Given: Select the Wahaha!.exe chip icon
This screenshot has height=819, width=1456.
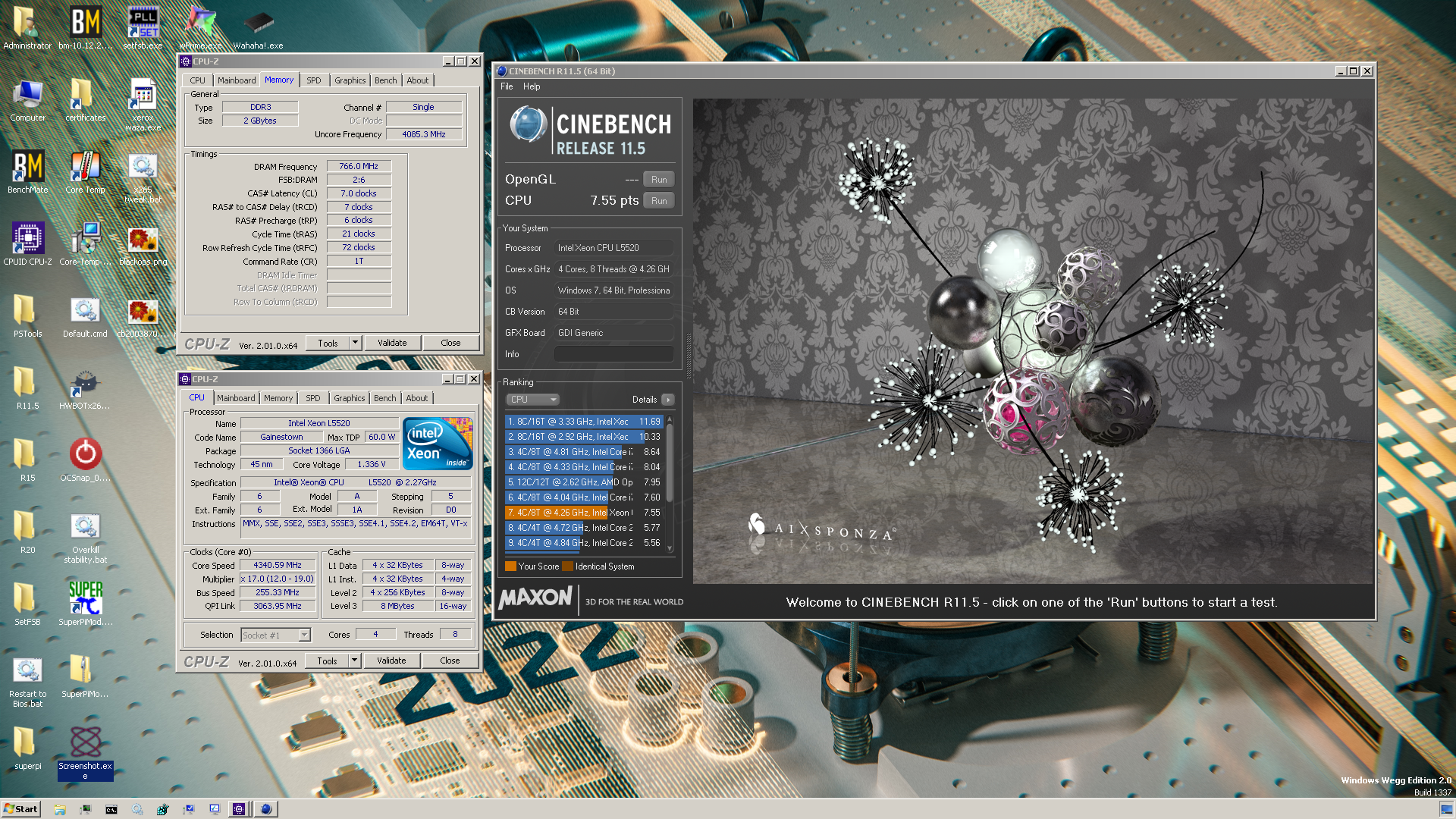Looking at the screenshot, I should coord(258,27).
